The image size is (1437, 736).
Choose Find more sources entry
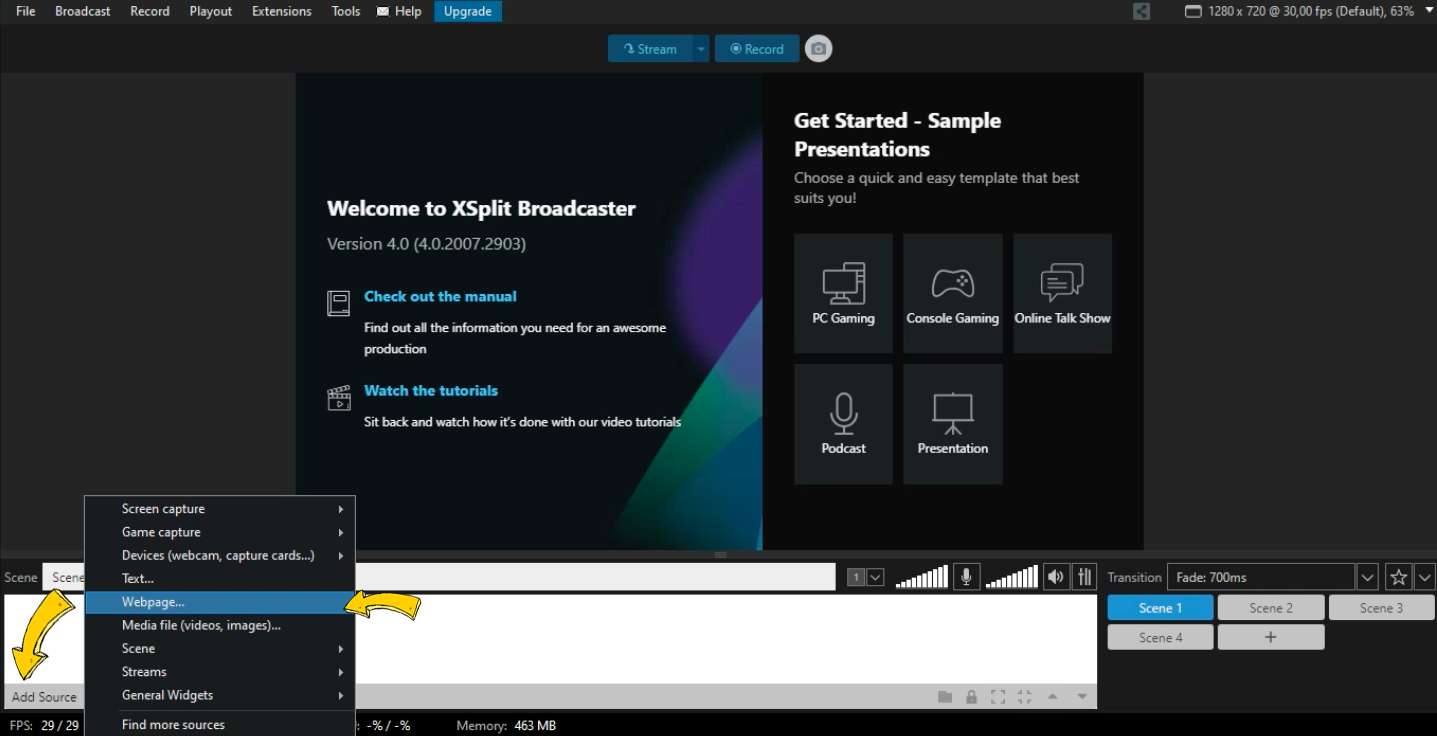220,724
